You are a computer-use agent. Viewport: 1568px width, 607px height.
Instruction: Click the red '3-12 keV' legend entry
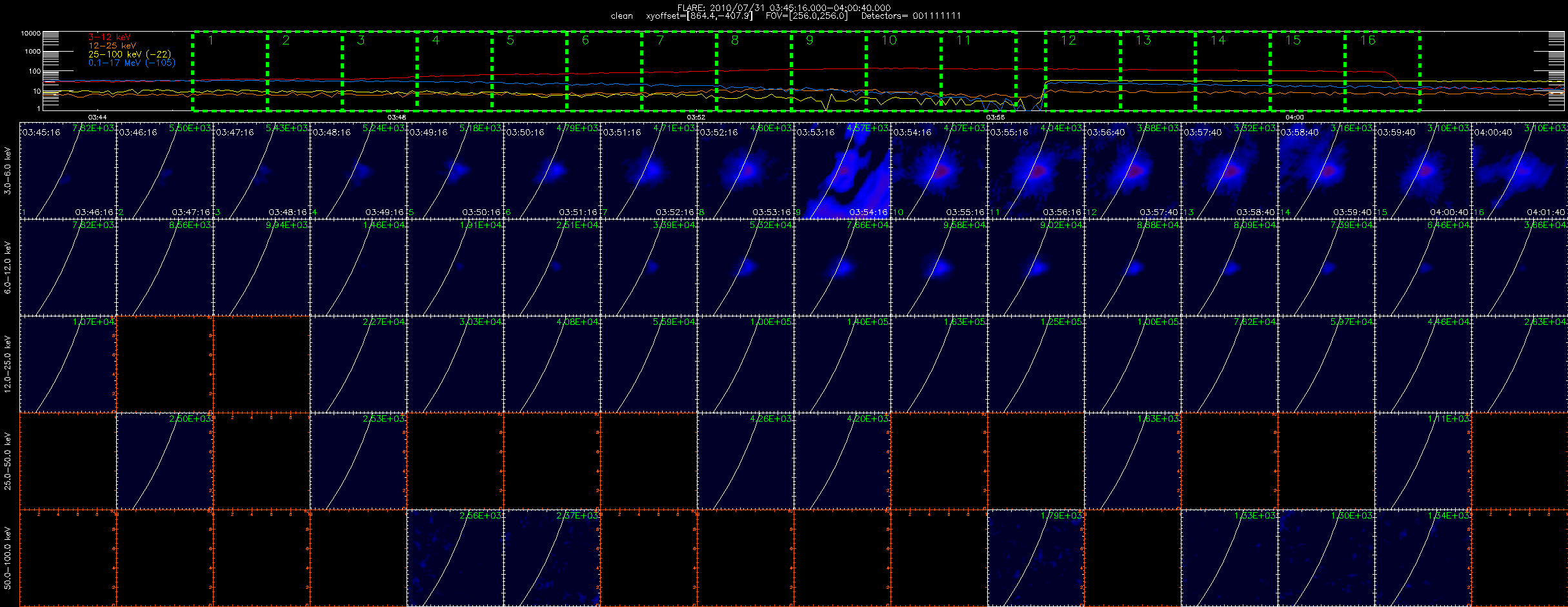[x=109, y=37]
